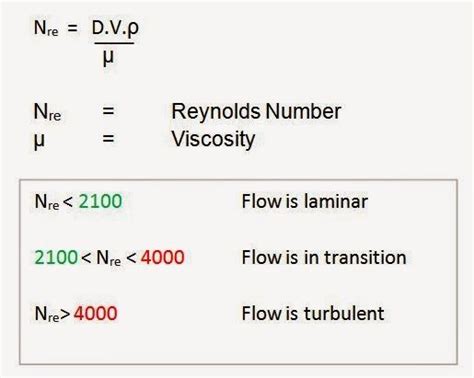
Task: Select the D.V.ρ numerator of the formula
Action: 115,28
